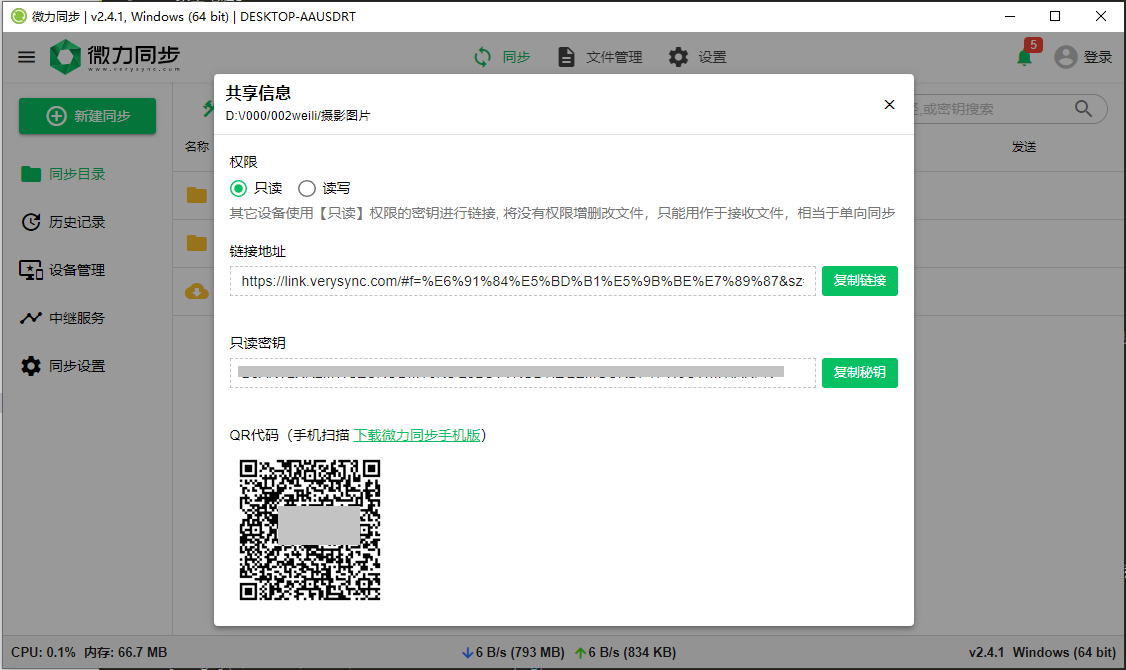Image resolution: width=1126 pixels, height=670 pixels.
Task: Click the 只读密钥 key field
Action: click(523, 373)
